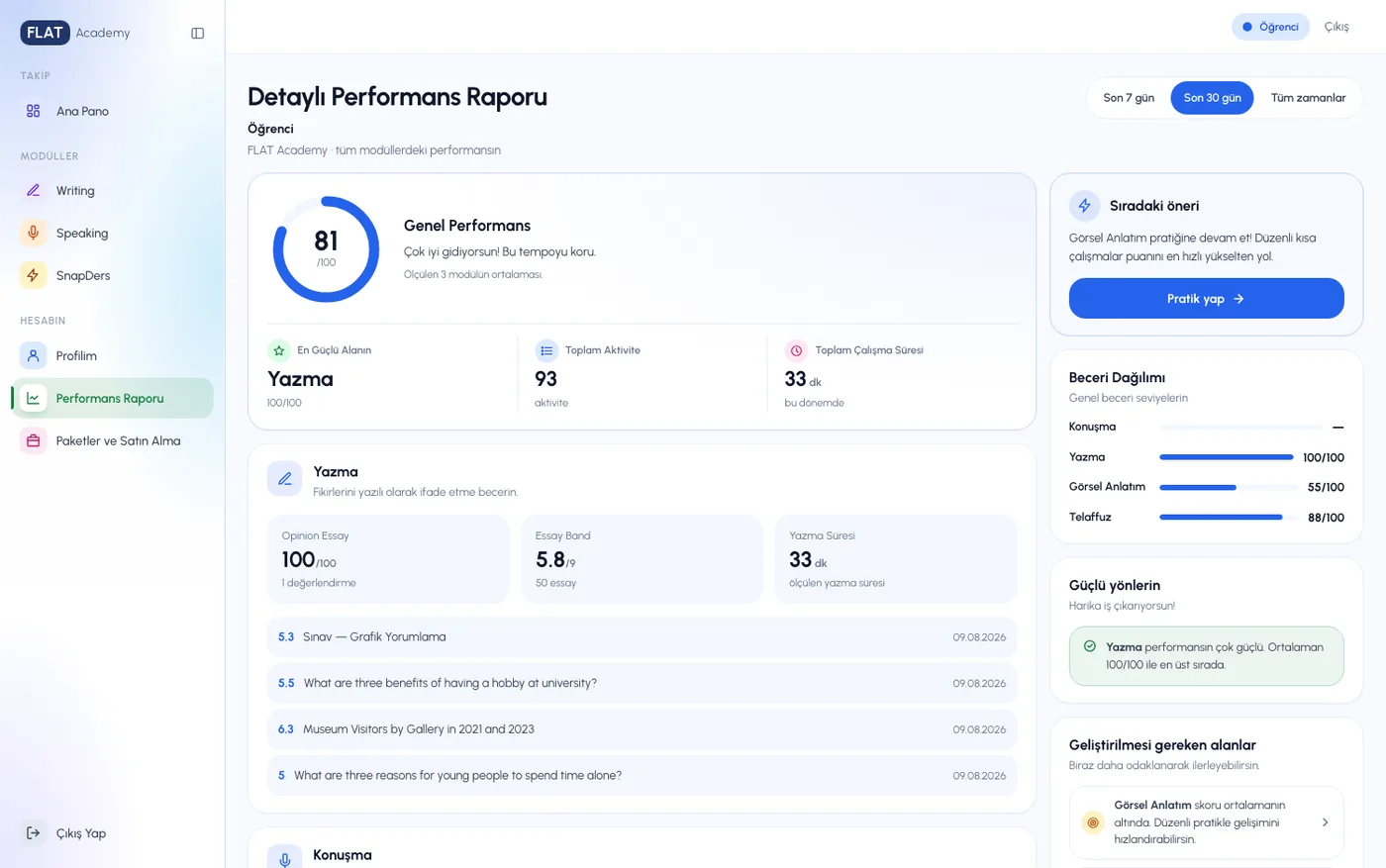Open essay about young people spending time alone
The height and width of the screenshot is (868, 1386).
click(642, 775)
